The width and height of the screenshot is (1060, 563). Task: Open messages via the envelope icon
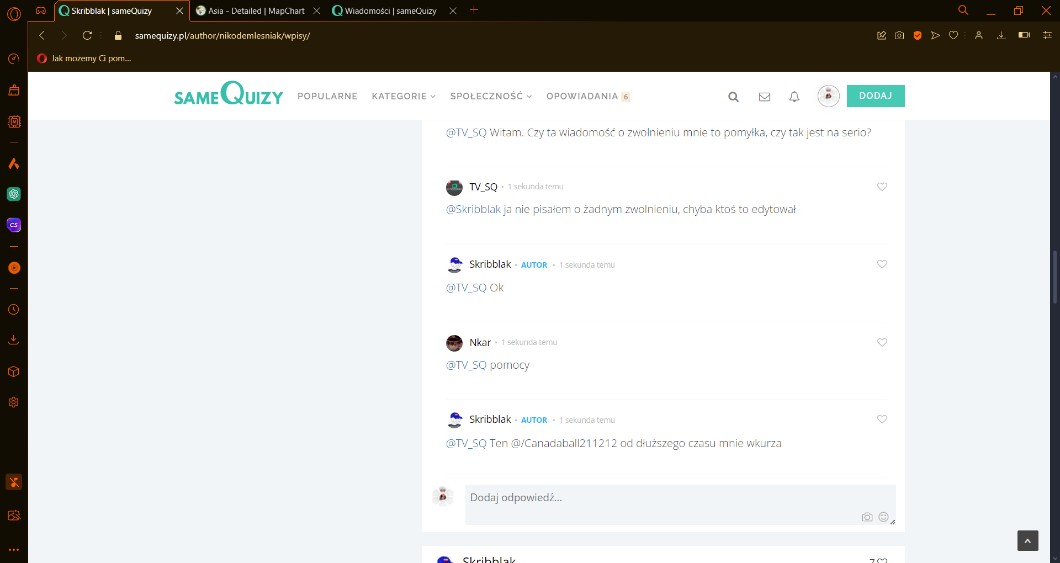764,97
